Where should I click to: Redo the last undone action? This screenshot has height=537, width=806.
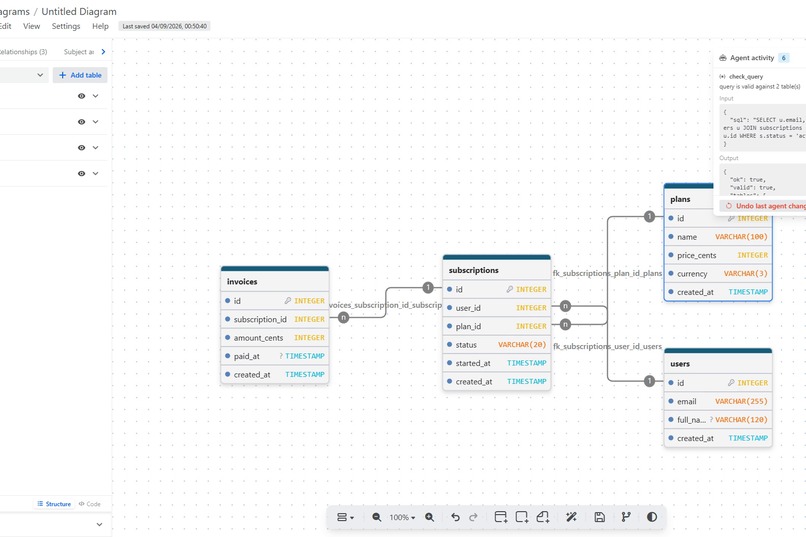[473, 517]
